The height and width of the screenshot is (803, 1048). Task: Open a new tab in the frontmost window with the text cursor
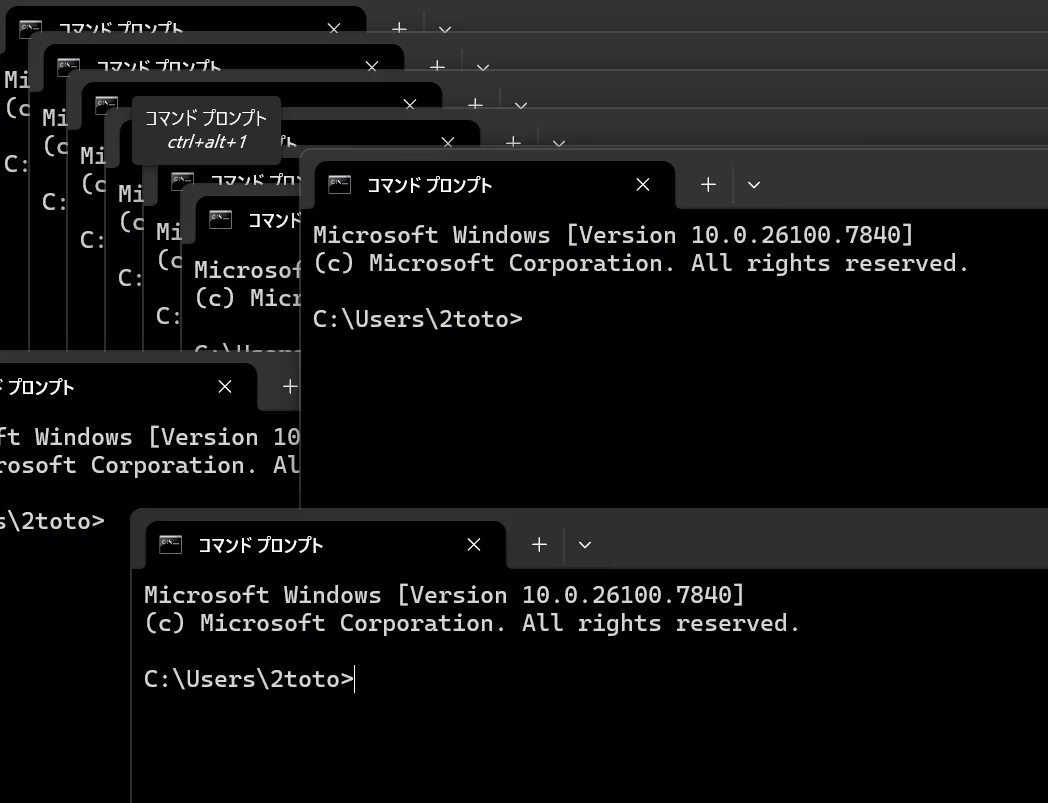point(539,545)
